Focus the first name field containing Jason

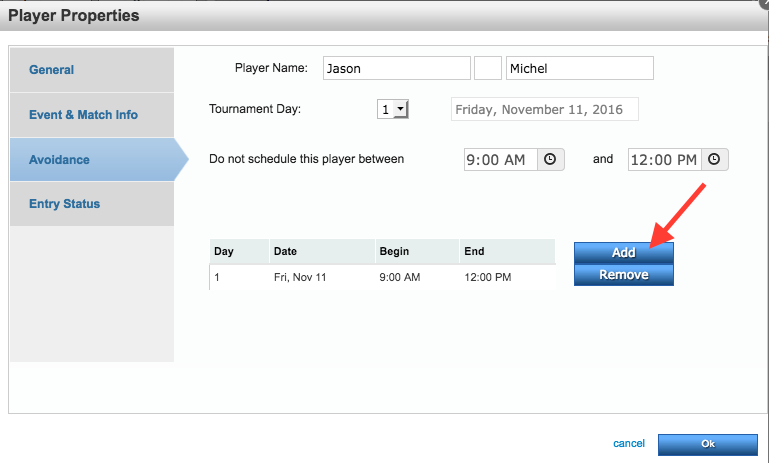pyautogui.click(x=396, y=68)
